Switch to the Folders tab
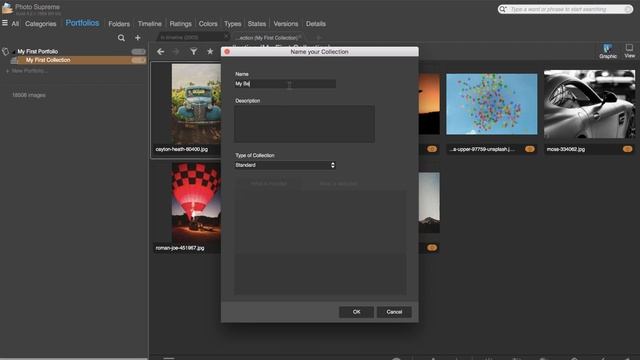 pos(119,24)
